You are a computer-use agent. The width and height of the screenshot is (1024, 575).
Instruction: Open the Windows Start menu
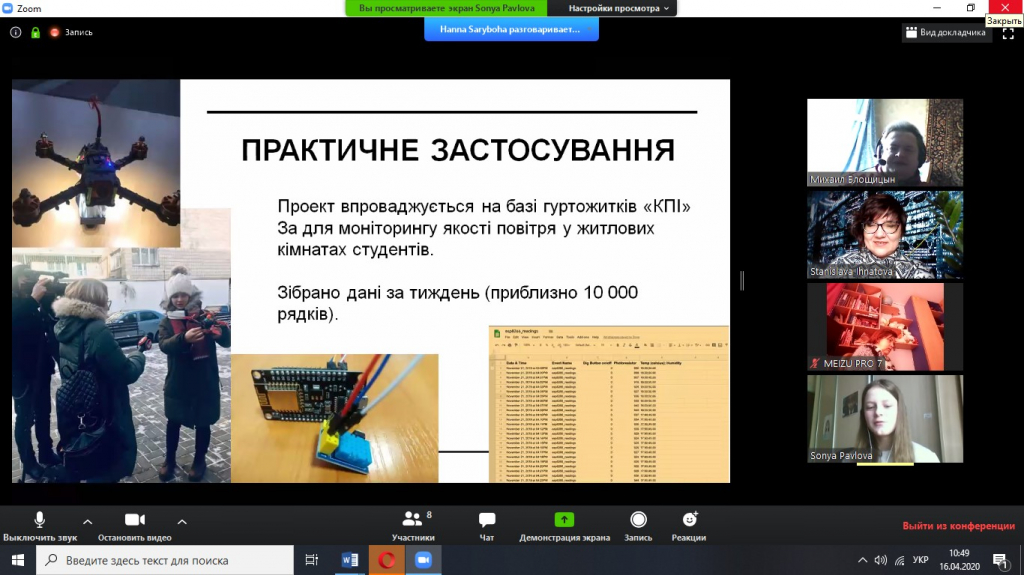pyautogui.click(x=18, y=560)
